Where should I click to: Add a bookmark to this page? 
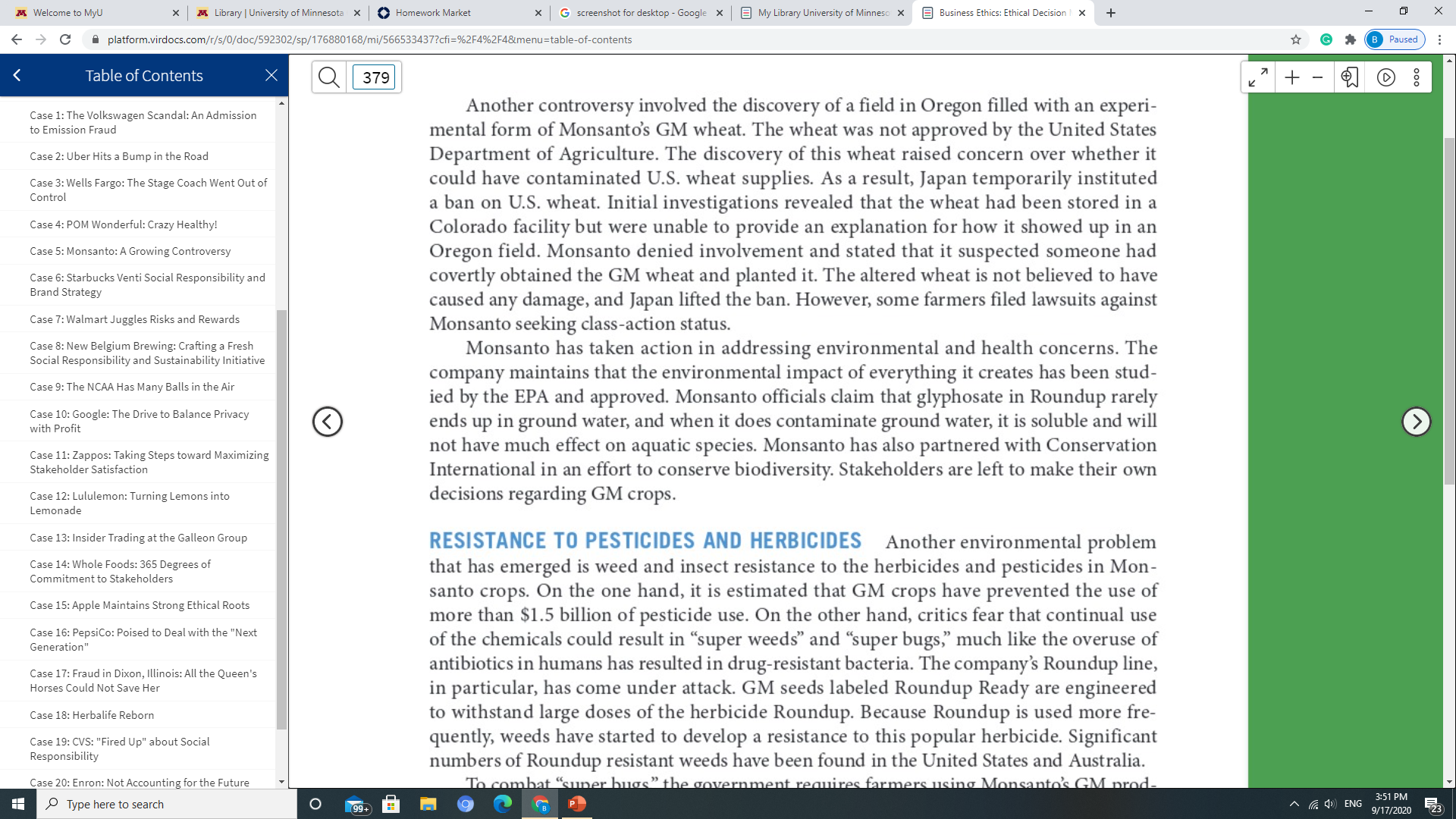coord(1350,77)
